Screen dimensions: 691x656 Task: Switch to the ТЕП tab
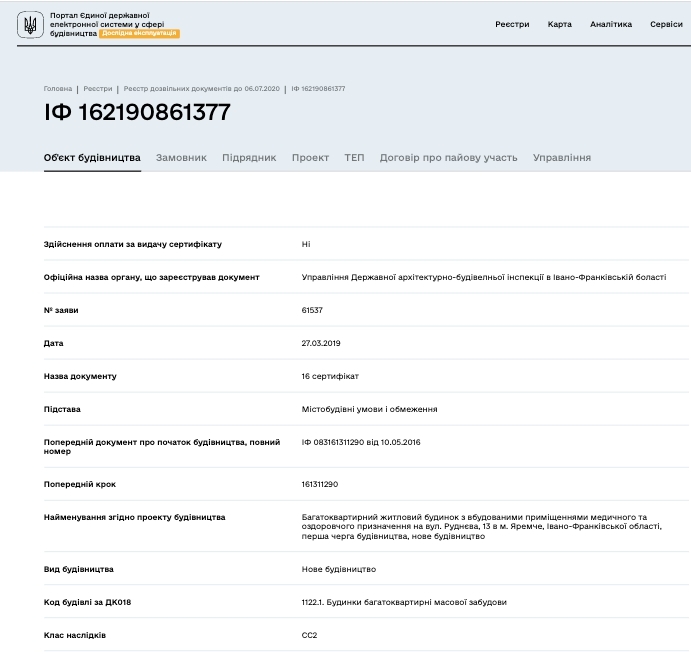[354, 158]
